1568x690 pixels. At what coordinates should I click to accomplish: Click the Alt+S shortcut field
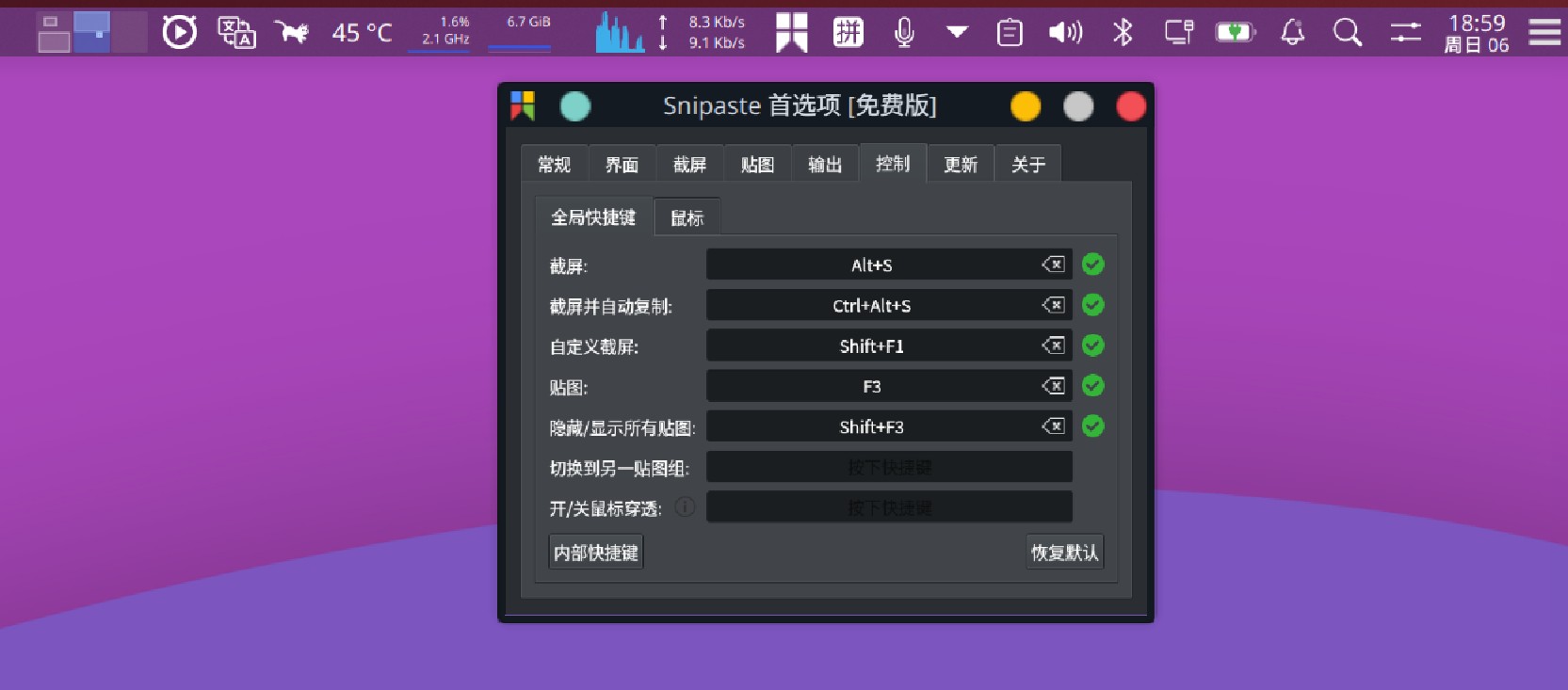click(889, 265)
